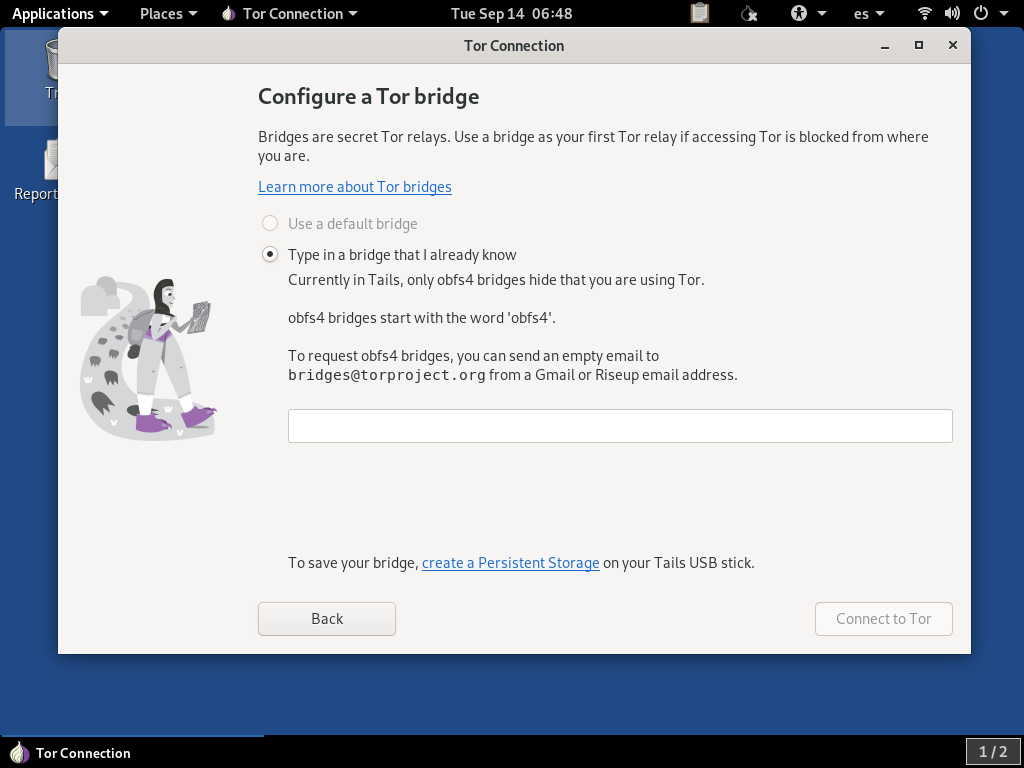Click the Wi-Fi network icon
1024x768 pixels.
coord(925,13)
